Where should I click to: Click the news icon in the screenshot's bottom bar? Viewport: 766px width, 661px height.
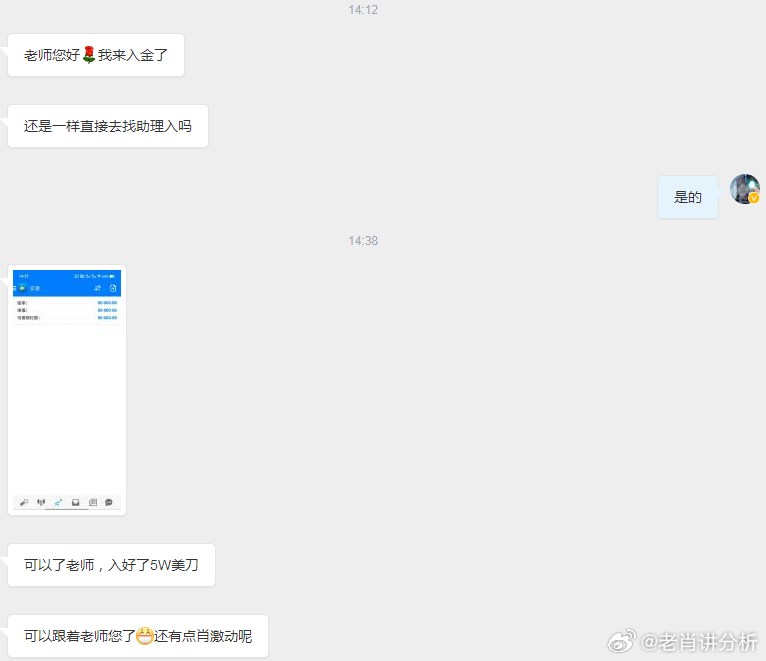click(x=93, y=502)
